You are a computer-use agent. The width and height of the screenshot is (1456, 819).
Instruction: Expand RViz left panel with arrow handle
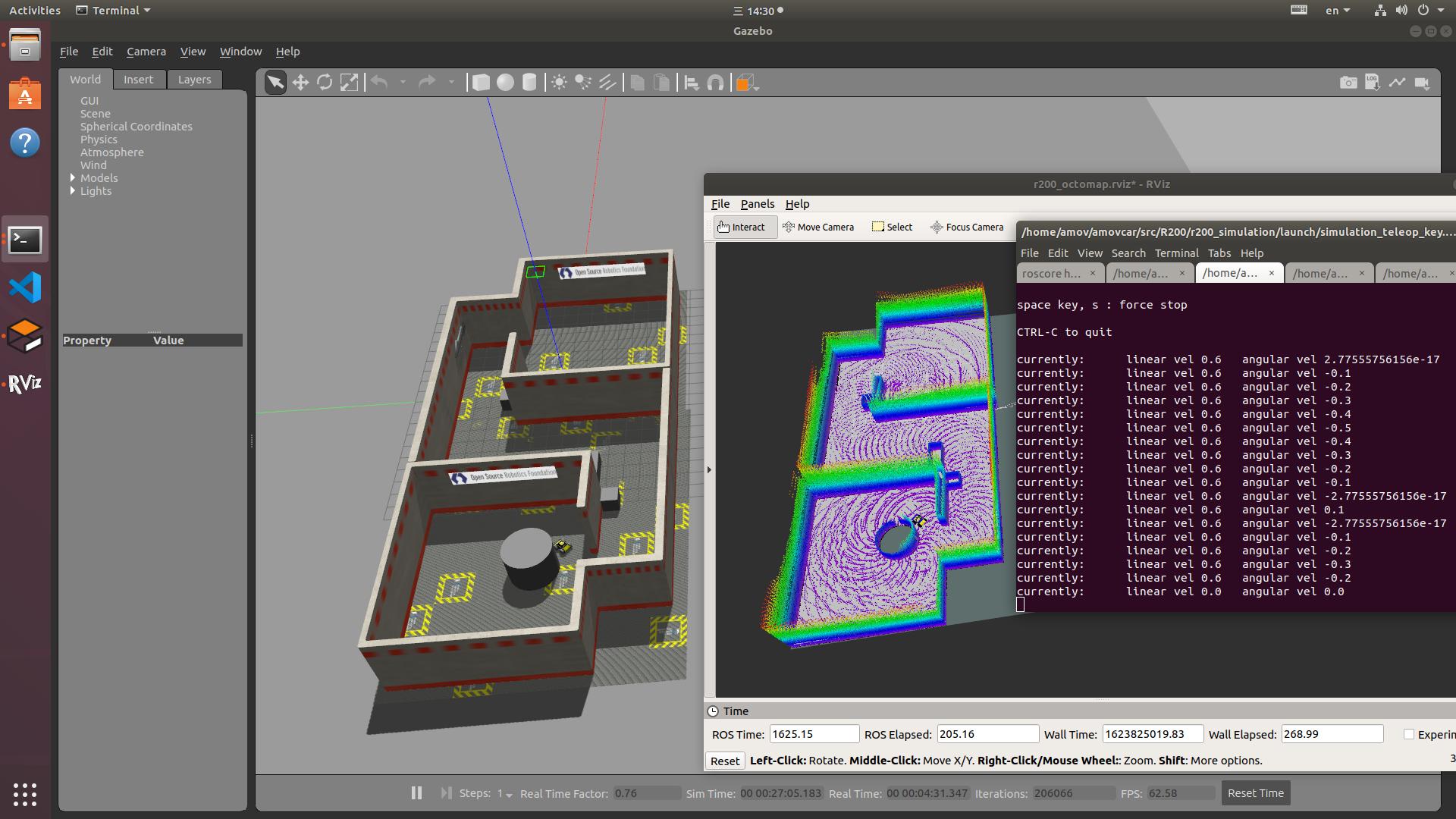click(x=710, y=470)
